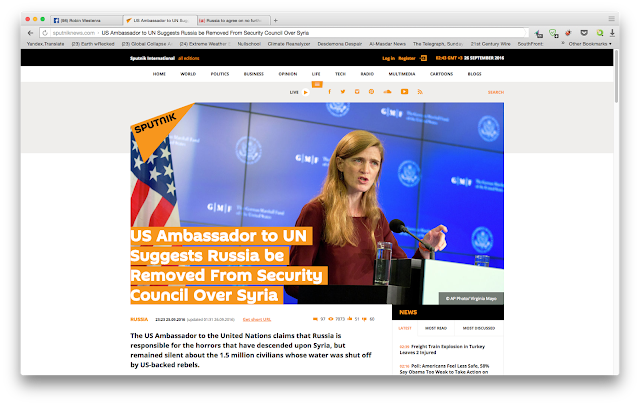
Task: Open Sputnik's Twitter icon
Action: click(x=343, y=92)
